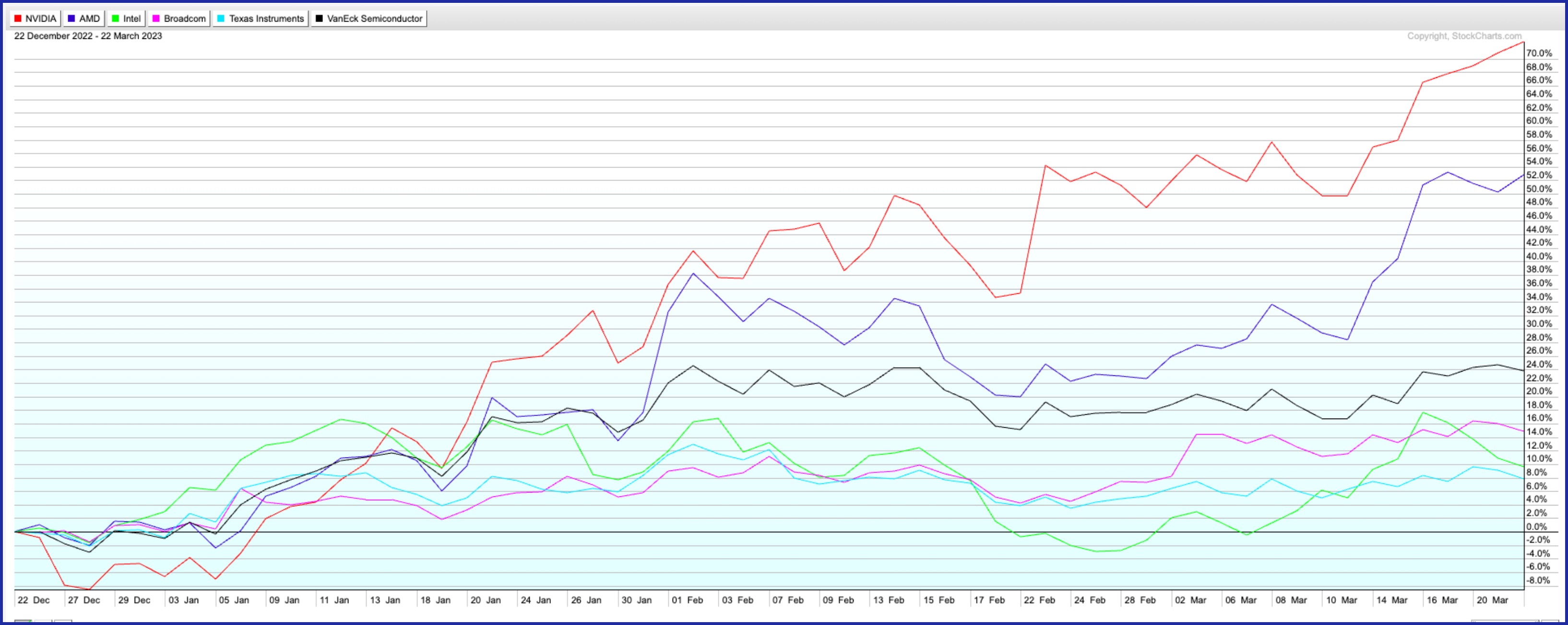
Task: Click the 50.0% y-axis label
Action: point(1539,189)
